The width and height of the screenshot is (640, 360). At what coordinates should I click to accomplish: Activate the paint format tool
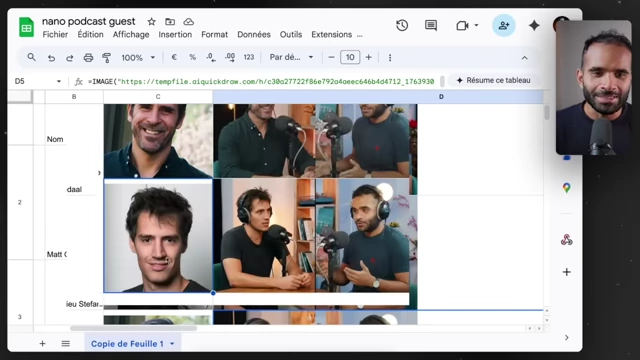tap(107, 58)
